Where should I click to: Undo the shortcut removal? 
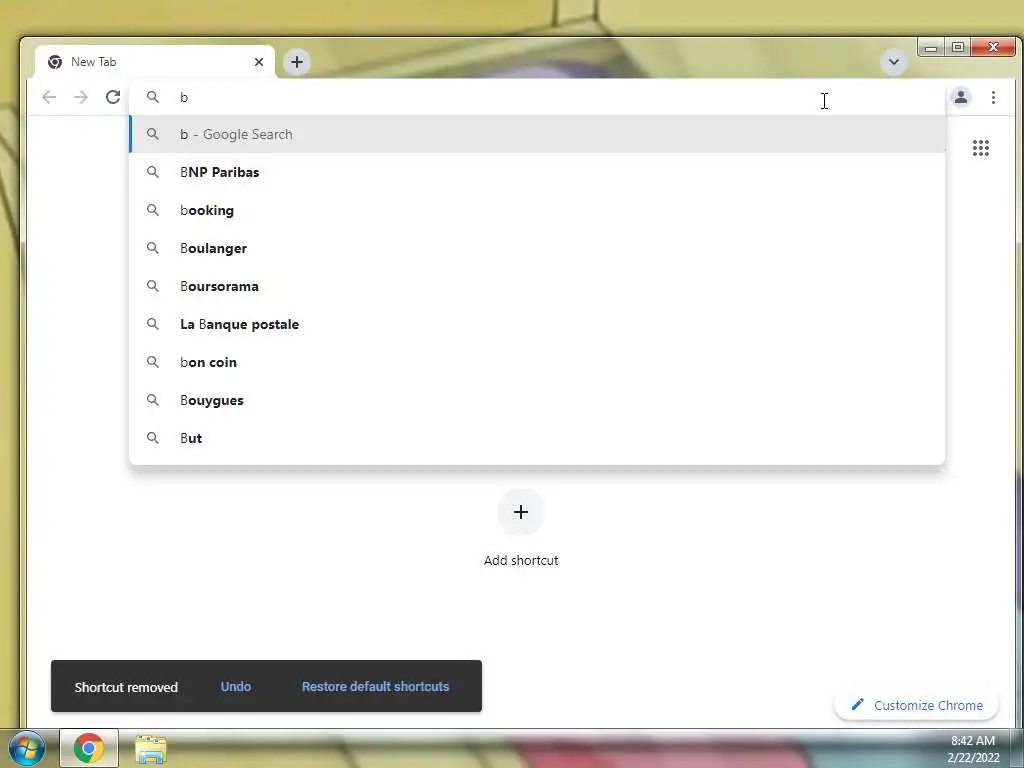(236, 686)
